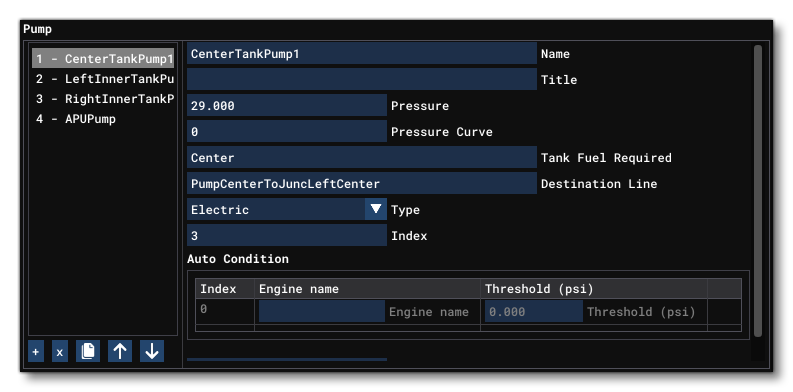This screenshot has width=793, height=392.
Task: Click the Pump panel title
Action: point(37,29)
